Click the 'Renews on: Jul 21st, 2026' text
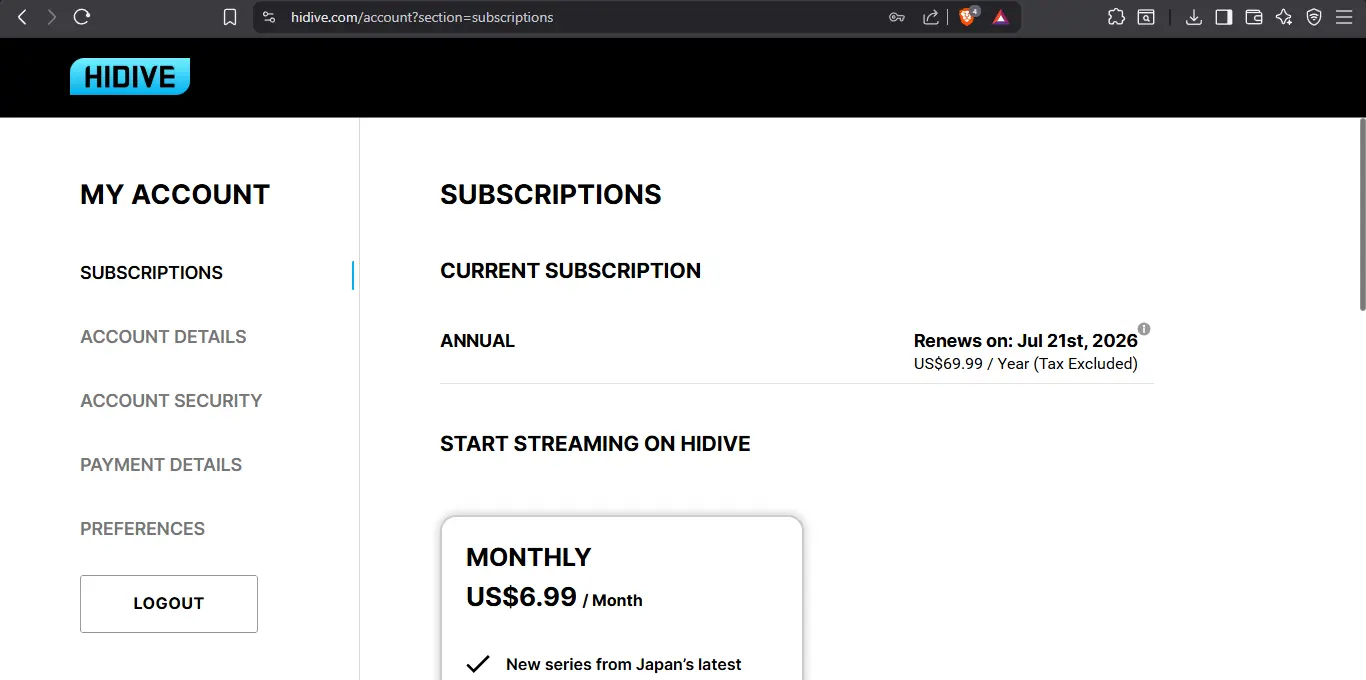 (1026, 341)
